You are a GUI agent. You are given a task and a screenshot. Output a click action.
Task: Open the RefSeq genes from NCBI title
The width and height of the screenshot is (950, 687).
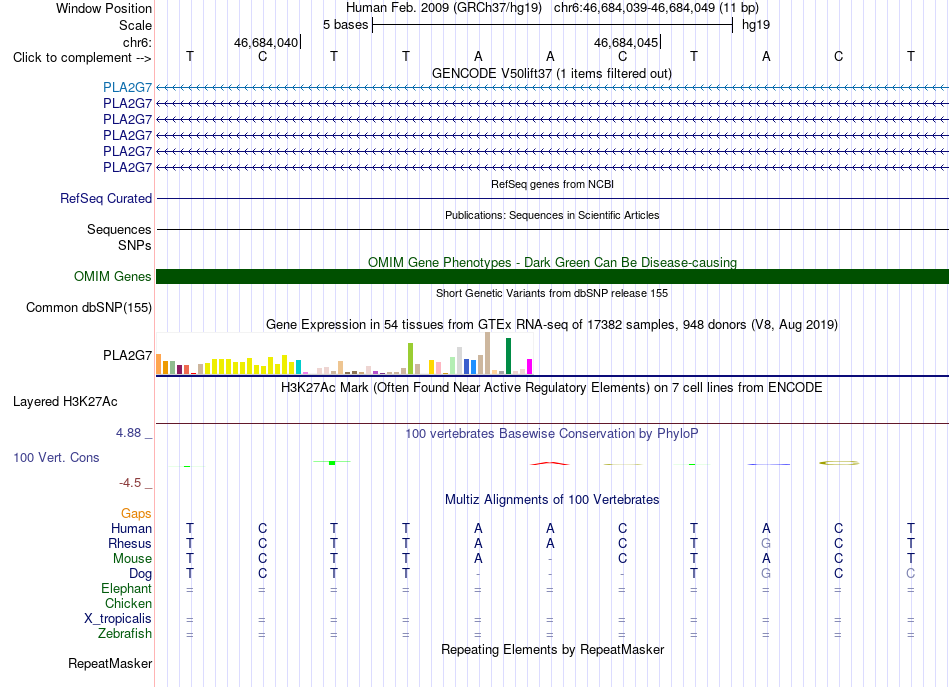tap(552, 184)
